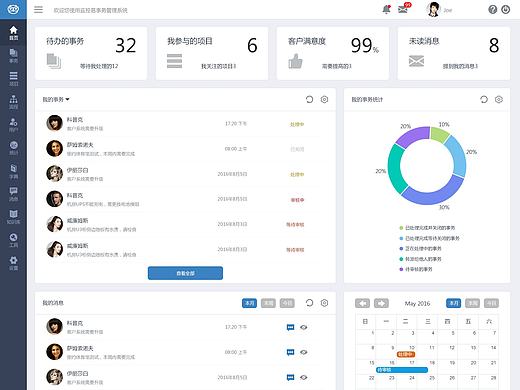Image resolution: width=520 pixels, height=390 pixels.
Task: Select day 7 in the calendar
Action: point(494,333)
